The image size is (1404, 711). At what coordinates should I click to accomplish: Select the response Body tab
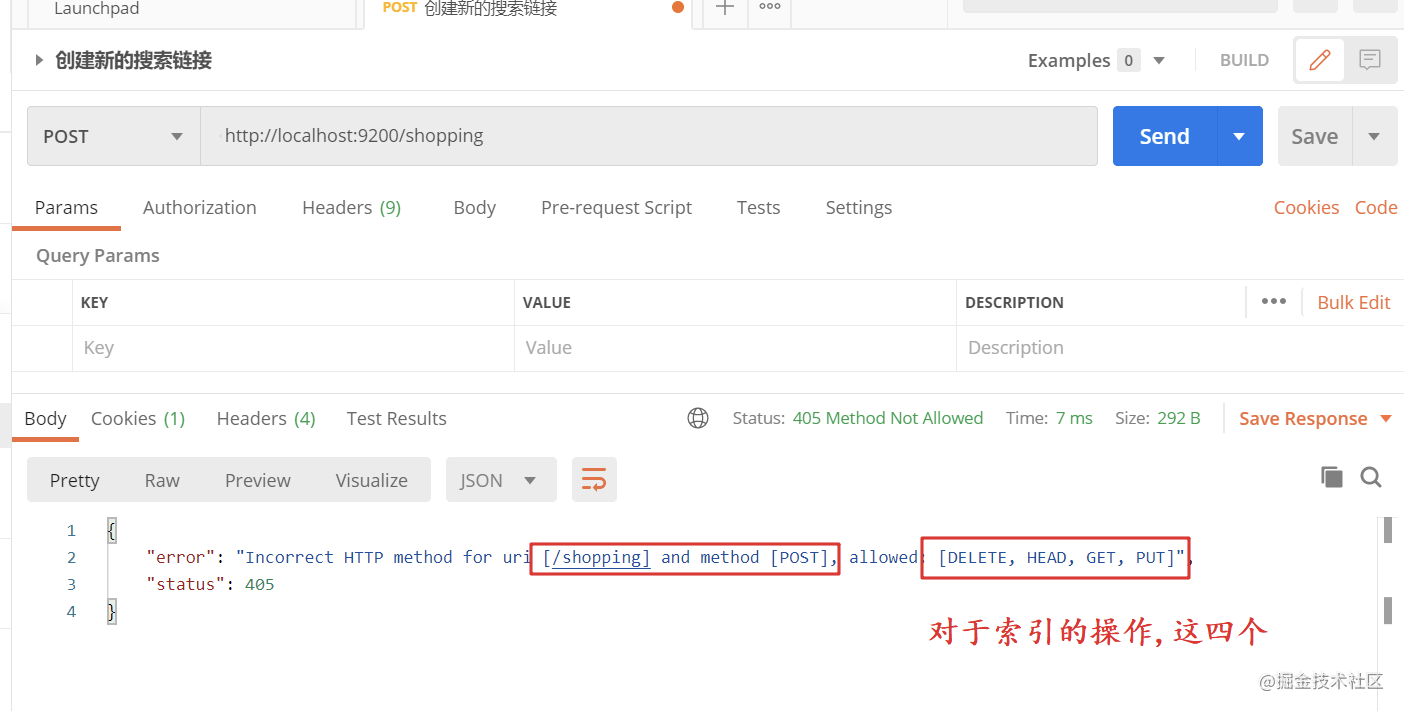(x=45, y=418)
